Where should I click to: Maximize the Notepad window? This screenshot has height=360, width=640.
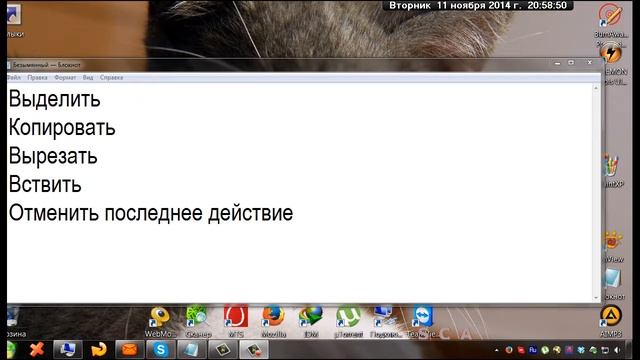coord(571,63)
